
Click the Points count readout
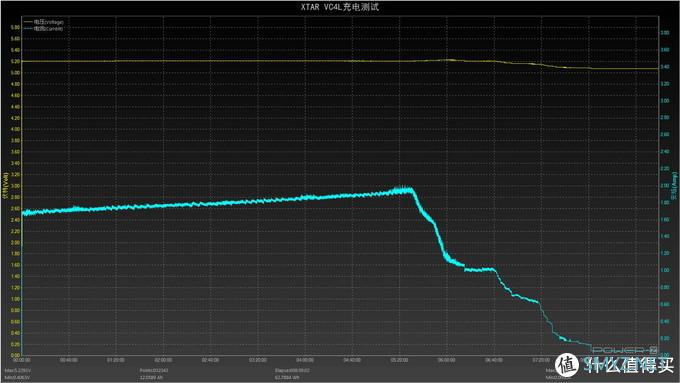(x=154, y=371)
